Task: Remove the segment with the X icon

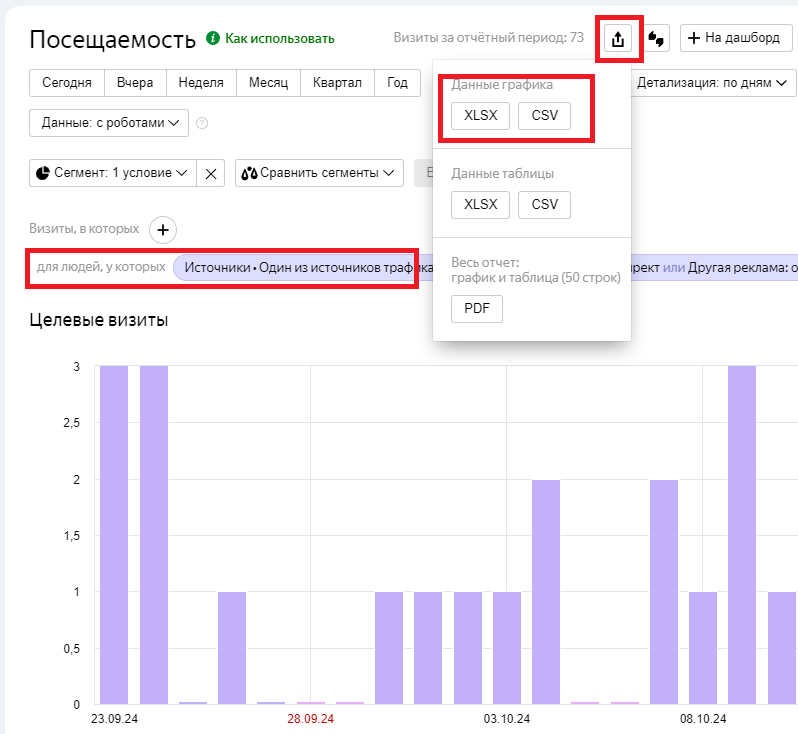Action: 211,173
